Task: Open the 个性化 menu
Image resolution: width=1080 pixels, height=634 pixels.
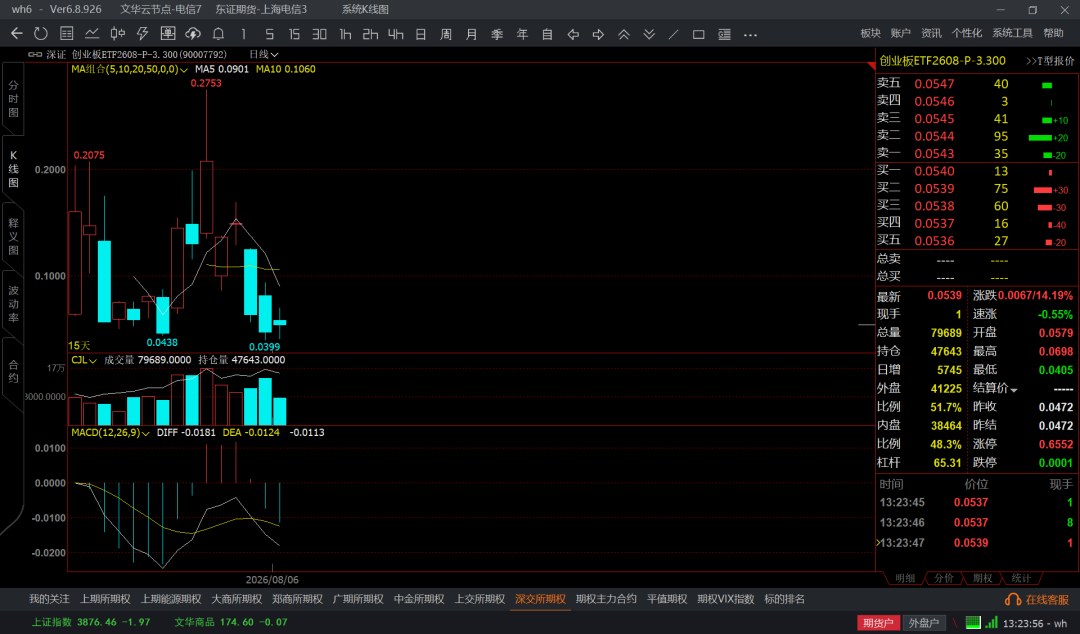Action: pos(966,33)
